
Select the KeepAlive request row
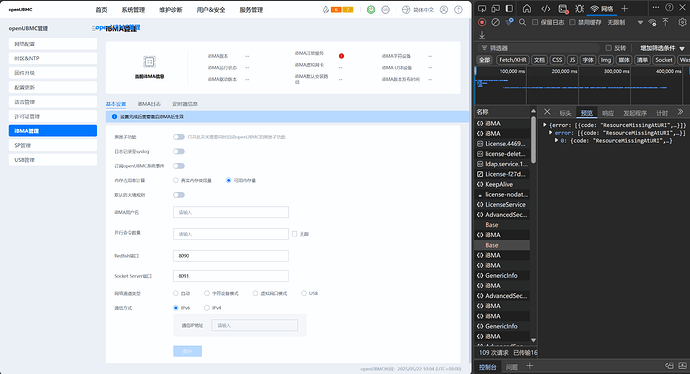(x=503, y=184)
